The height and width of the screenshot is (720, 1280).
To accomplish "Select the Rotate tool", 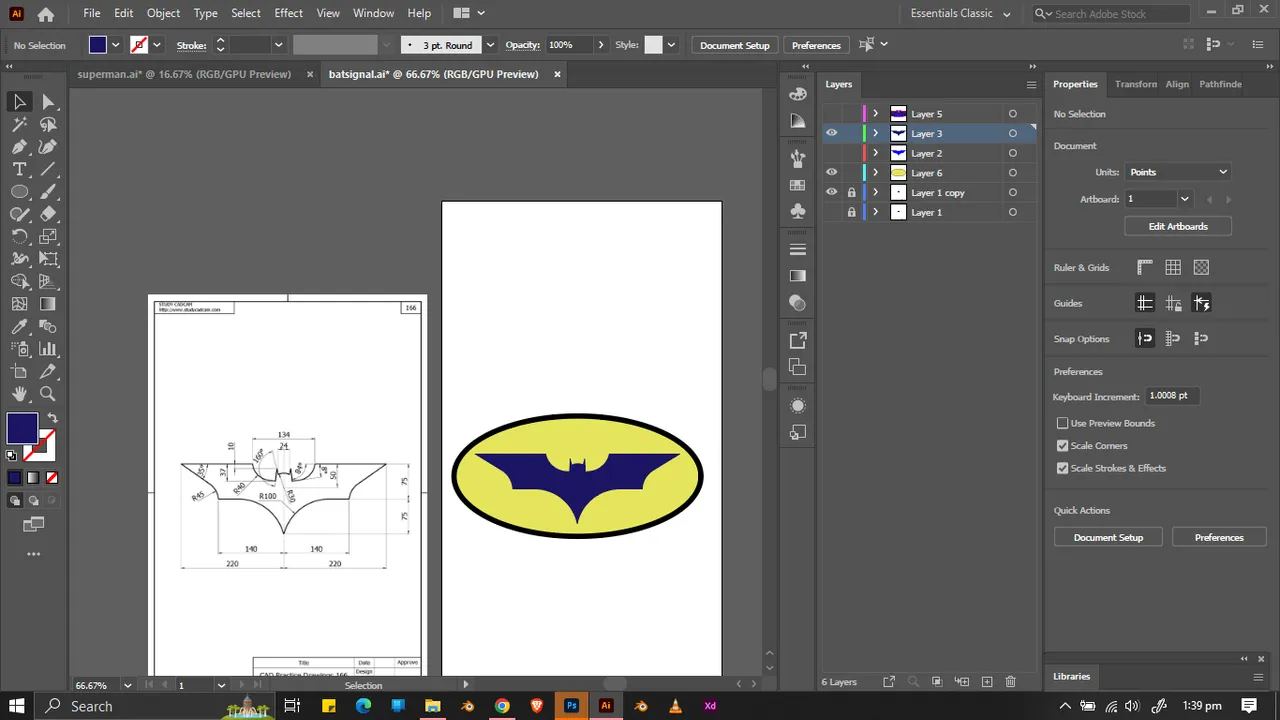I will point(19,237).
